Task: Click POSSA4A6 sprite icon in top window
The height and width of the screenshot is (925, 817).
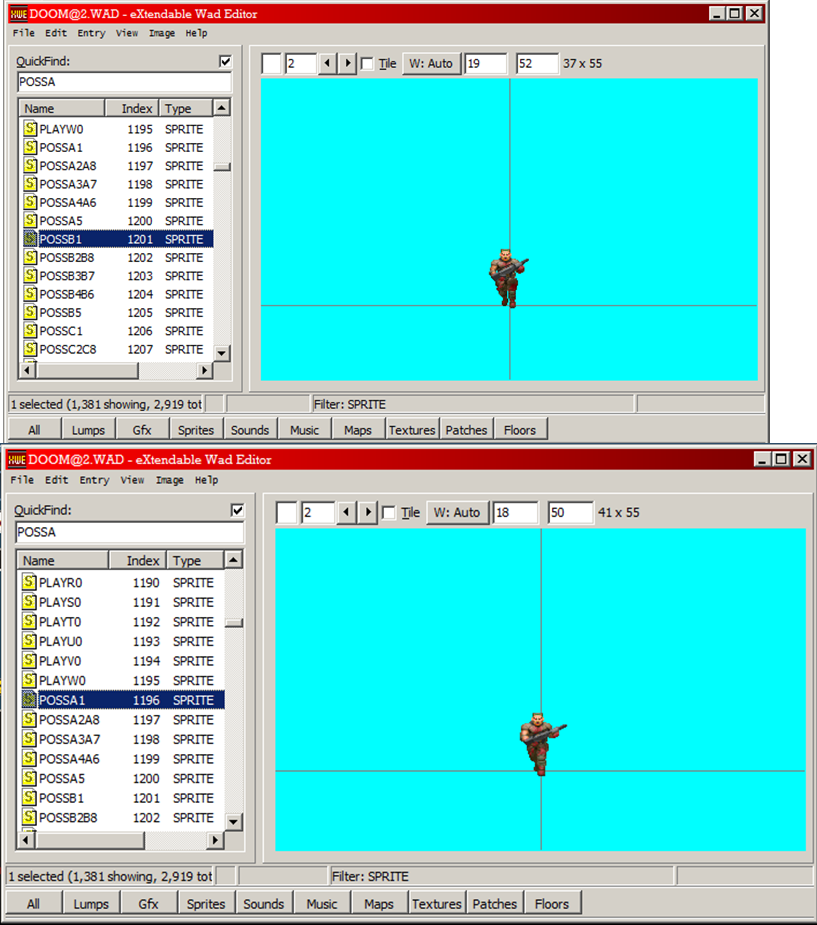Action: 30,201
